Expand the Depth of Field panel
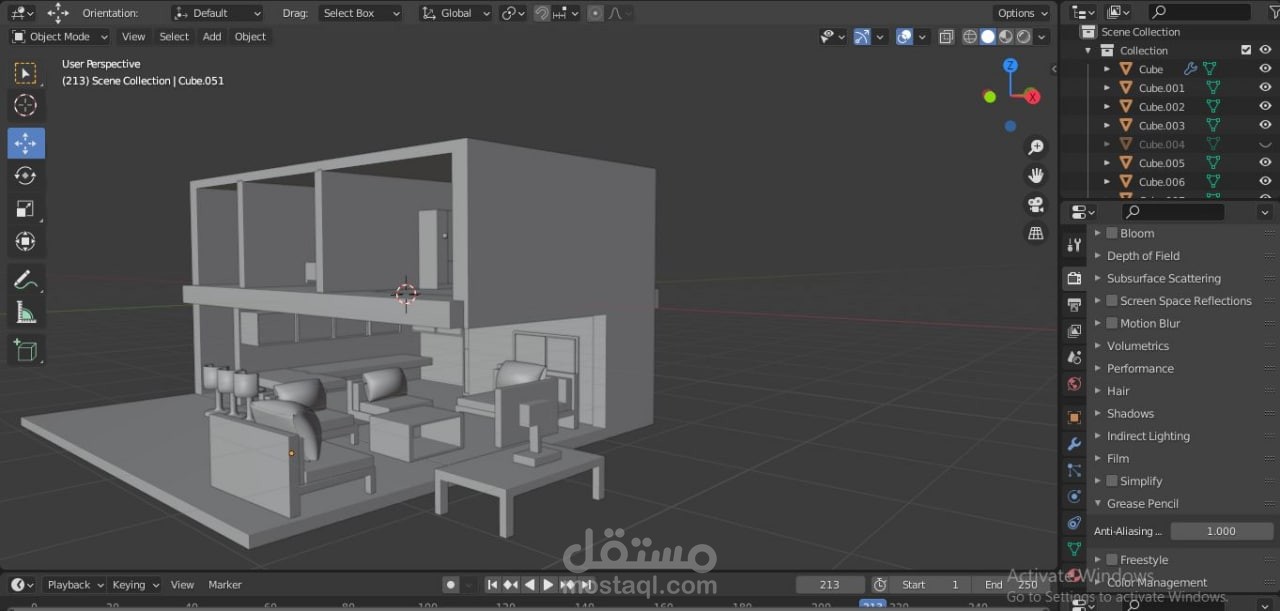The image size is (1280, 611). [x=1142, y=256]
